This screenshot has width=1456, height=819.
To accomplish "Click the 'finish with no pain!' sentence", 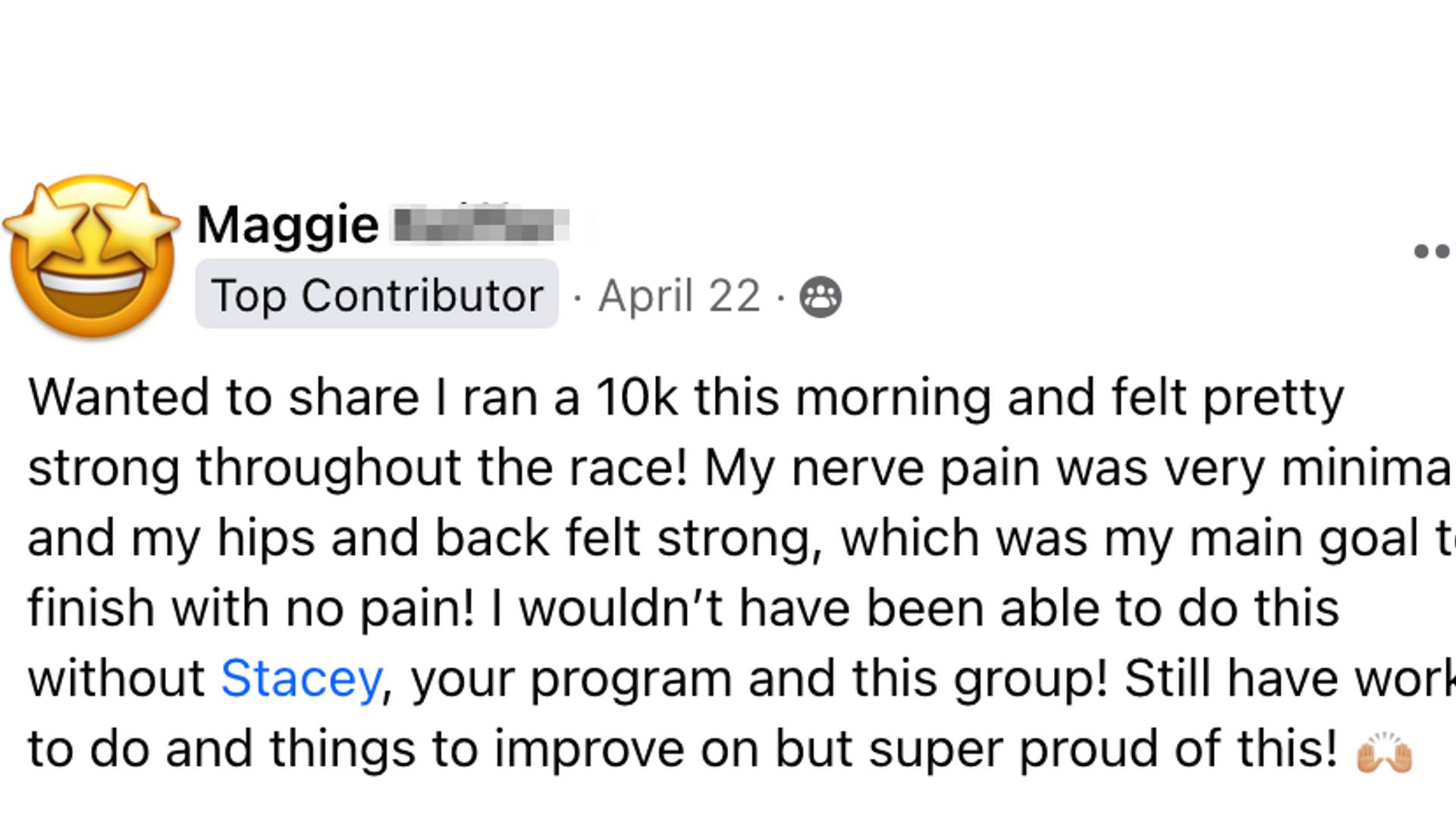I will (x=252, y=608).
